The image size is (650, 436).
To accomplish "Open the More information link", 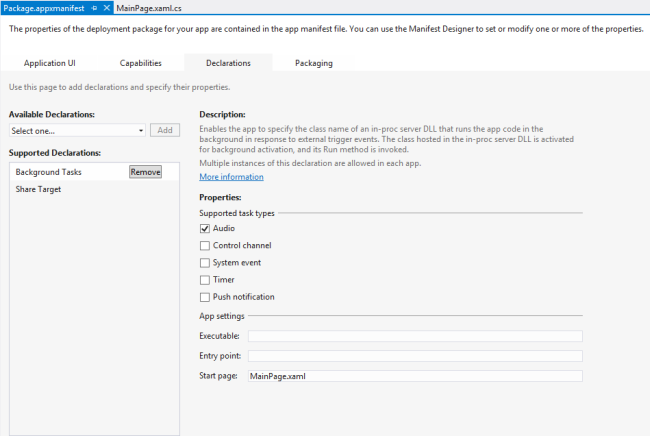I will pyautogui.click(x=231, y=177).
